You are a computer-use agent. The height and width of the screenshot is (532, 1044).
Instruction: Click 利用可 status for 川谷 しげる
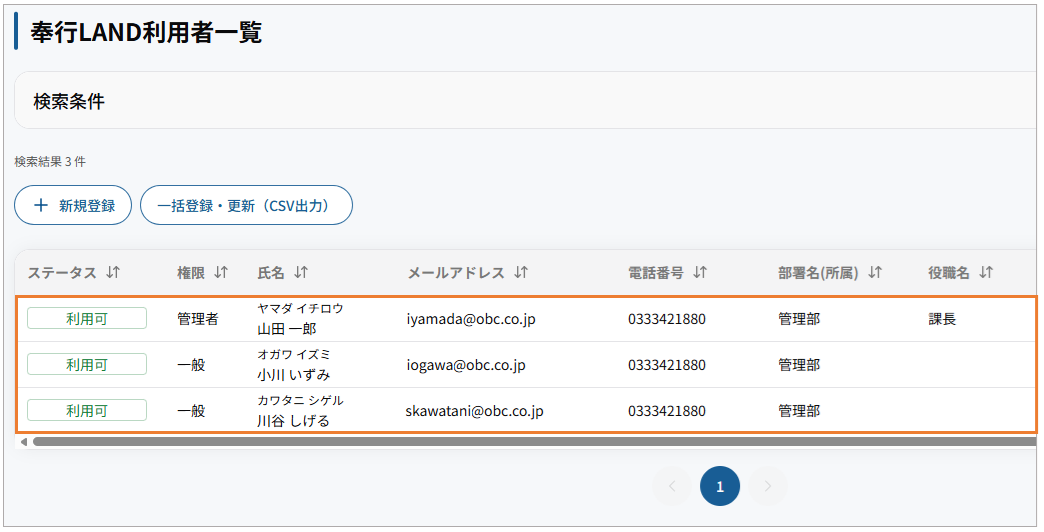pyautogui.click(x=87, y=410)
